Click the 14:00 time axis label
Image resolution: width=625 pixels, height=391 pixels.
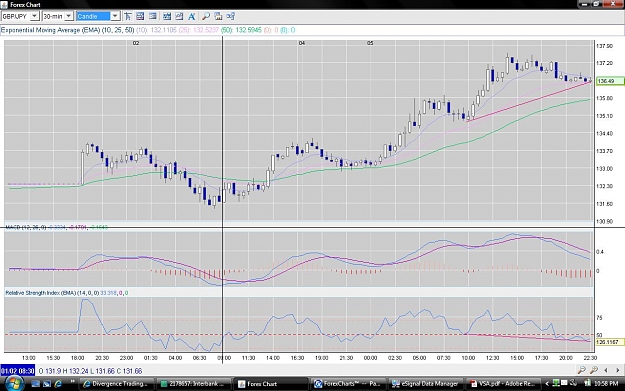pos(273,358)
